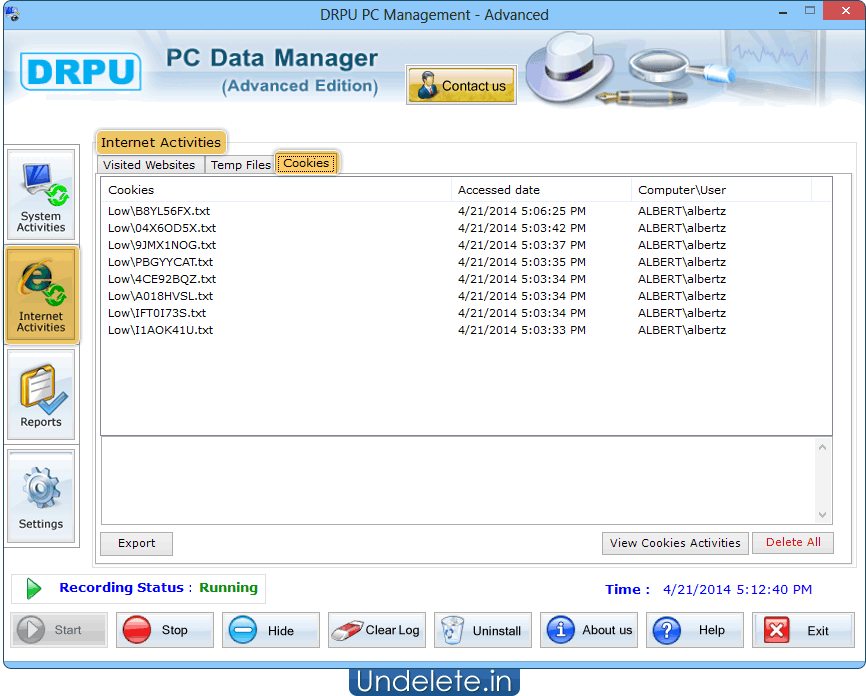The width and height of the screenshot is (866, 696).
Task: Click the green recording status play icon
Action: tap(34, 589)
